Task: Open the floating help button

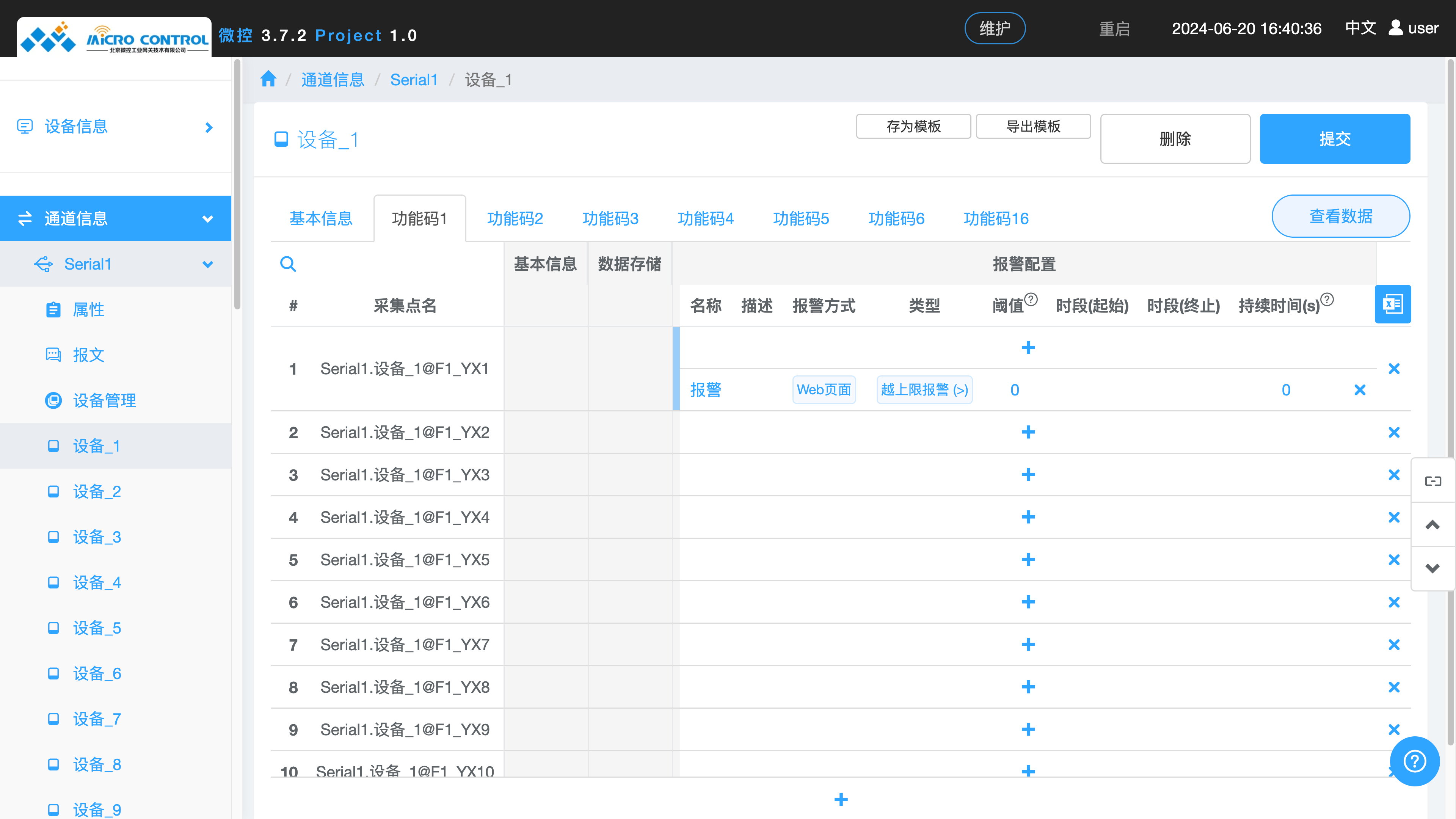Action: (1414, 761)
